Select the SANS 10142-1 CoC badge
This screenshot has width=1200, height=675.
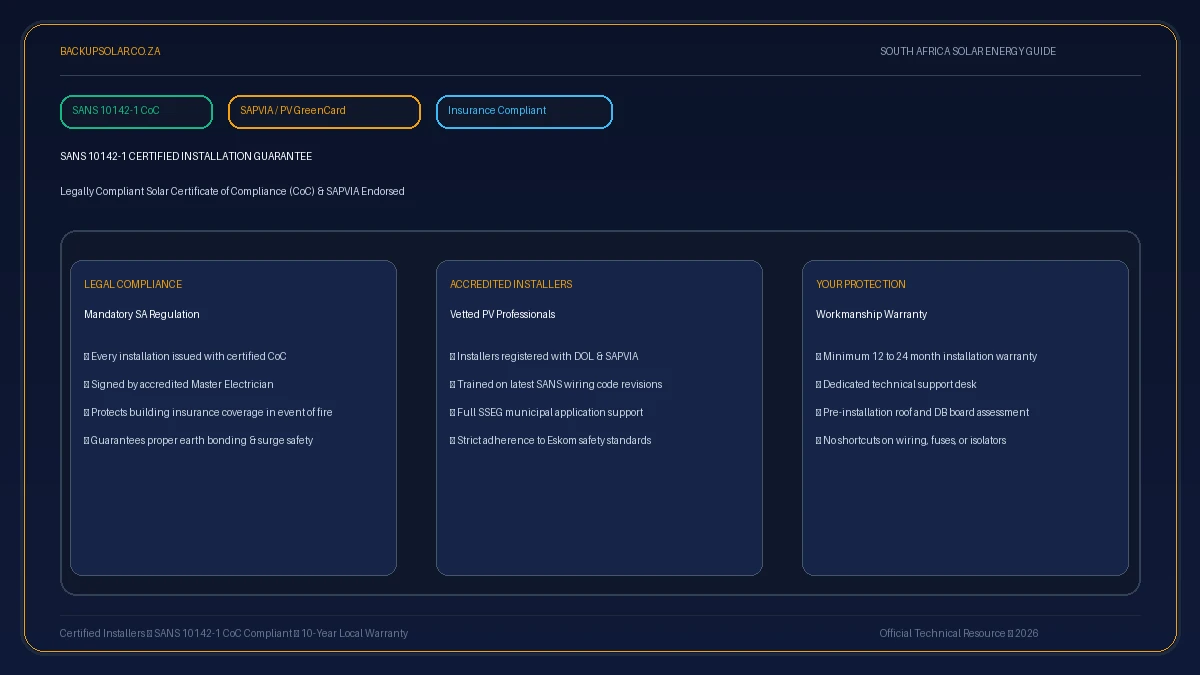pyautogui.click(x=137, y=112)
